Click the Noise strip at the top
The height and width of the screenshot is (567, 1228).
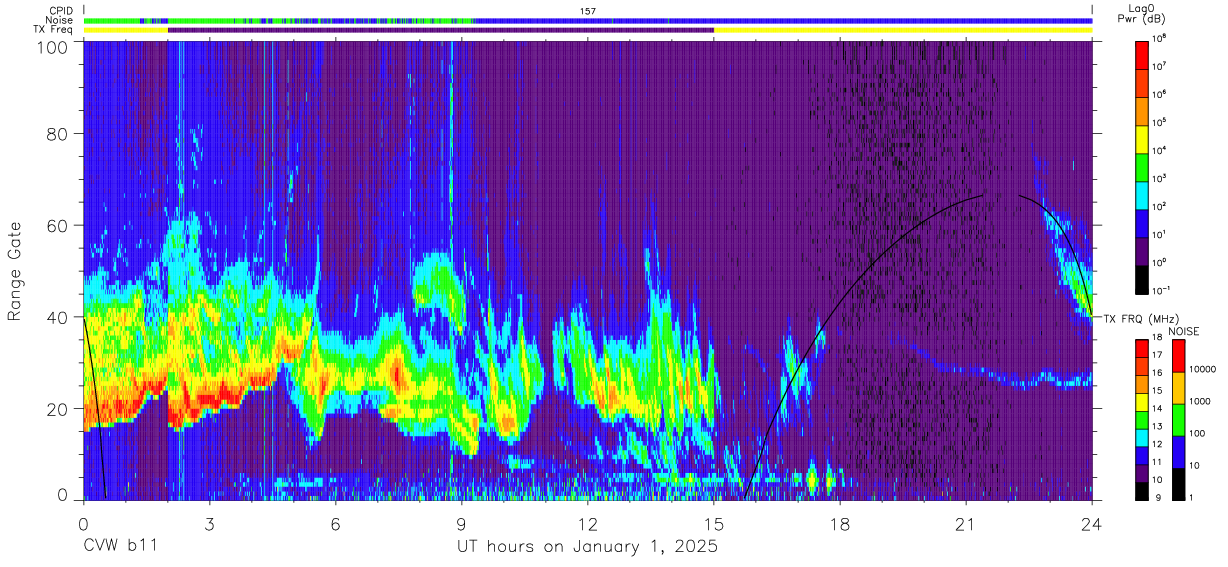588,20
